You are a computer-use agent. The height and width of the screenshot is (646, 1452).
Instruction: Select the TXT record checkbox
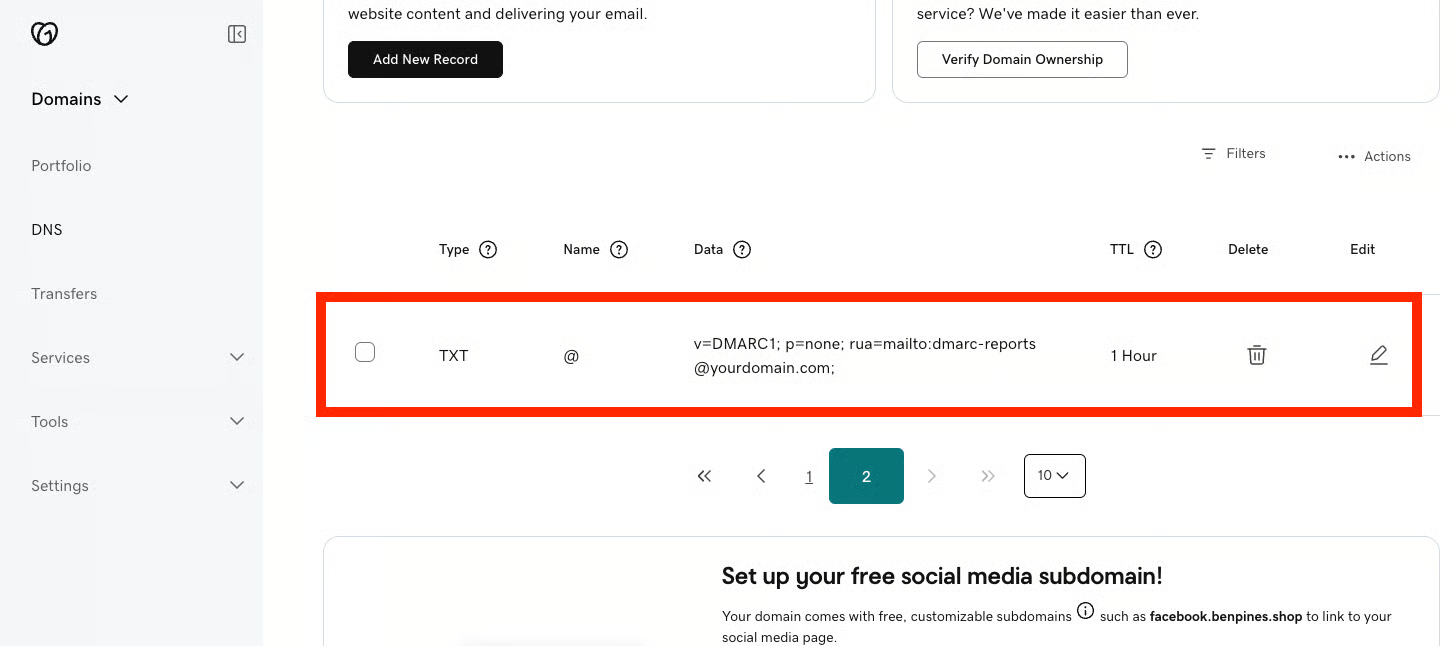click(365, 352)
